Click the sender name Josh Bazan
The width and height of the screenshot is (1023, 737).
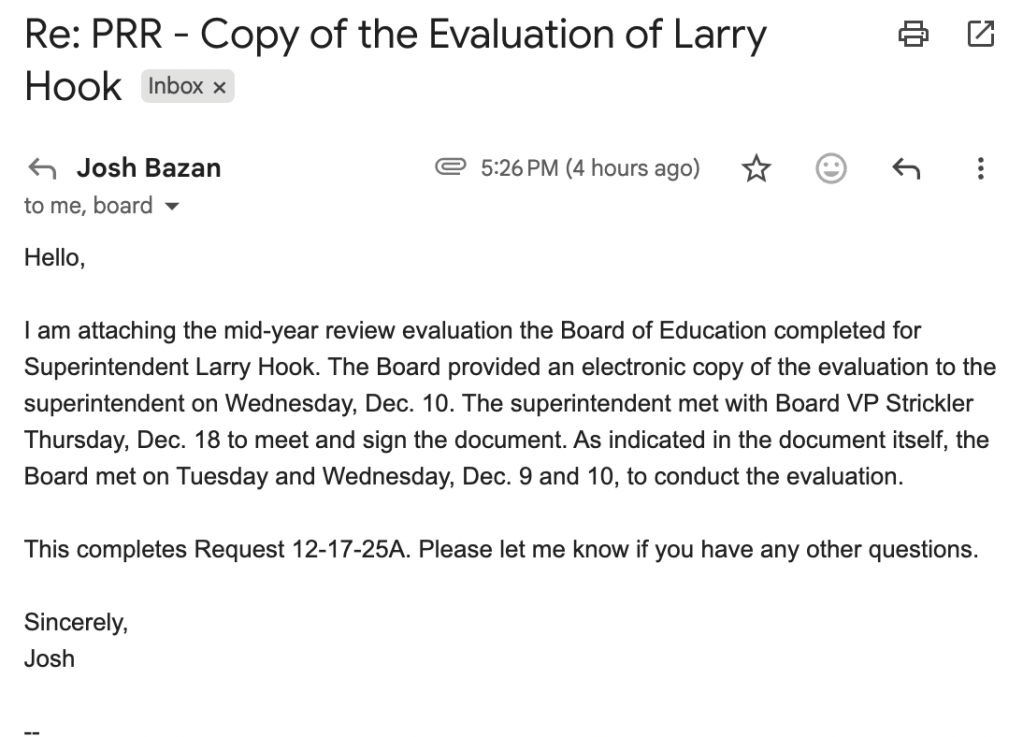click(x=149, y=169)
